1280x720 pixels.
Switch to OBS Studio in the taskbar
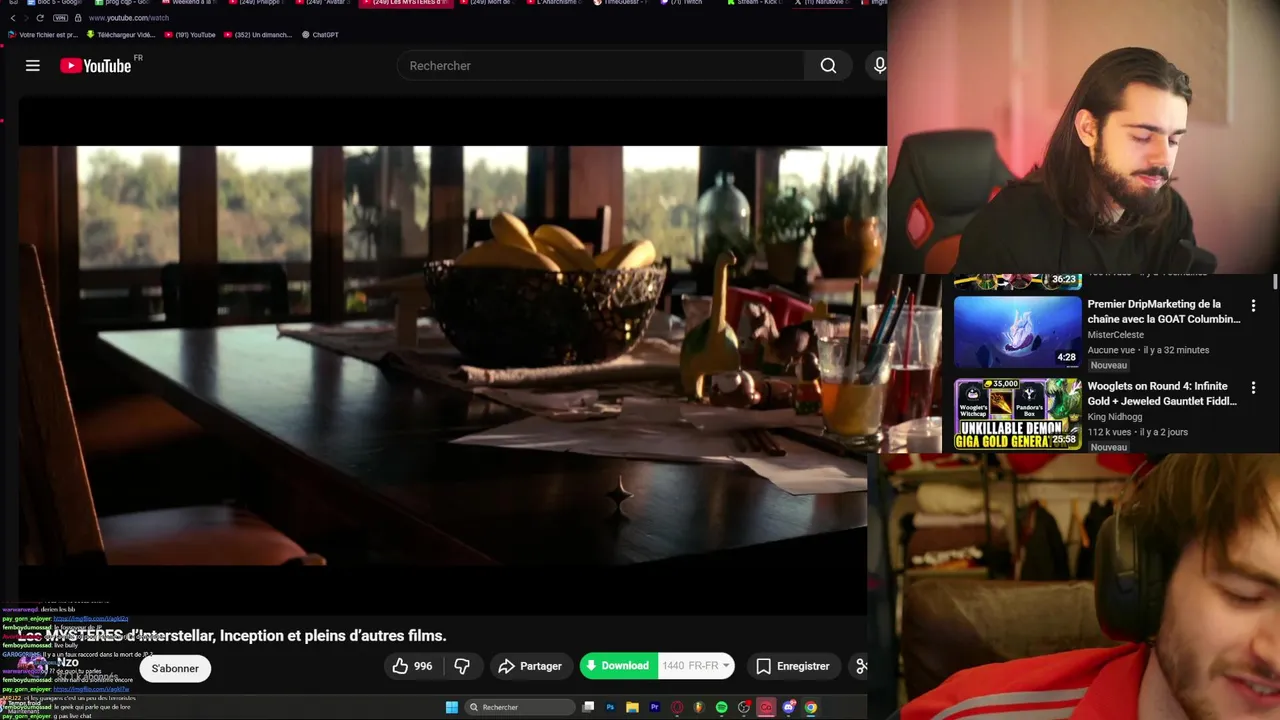pyautogui.click(x=743, y=707)
